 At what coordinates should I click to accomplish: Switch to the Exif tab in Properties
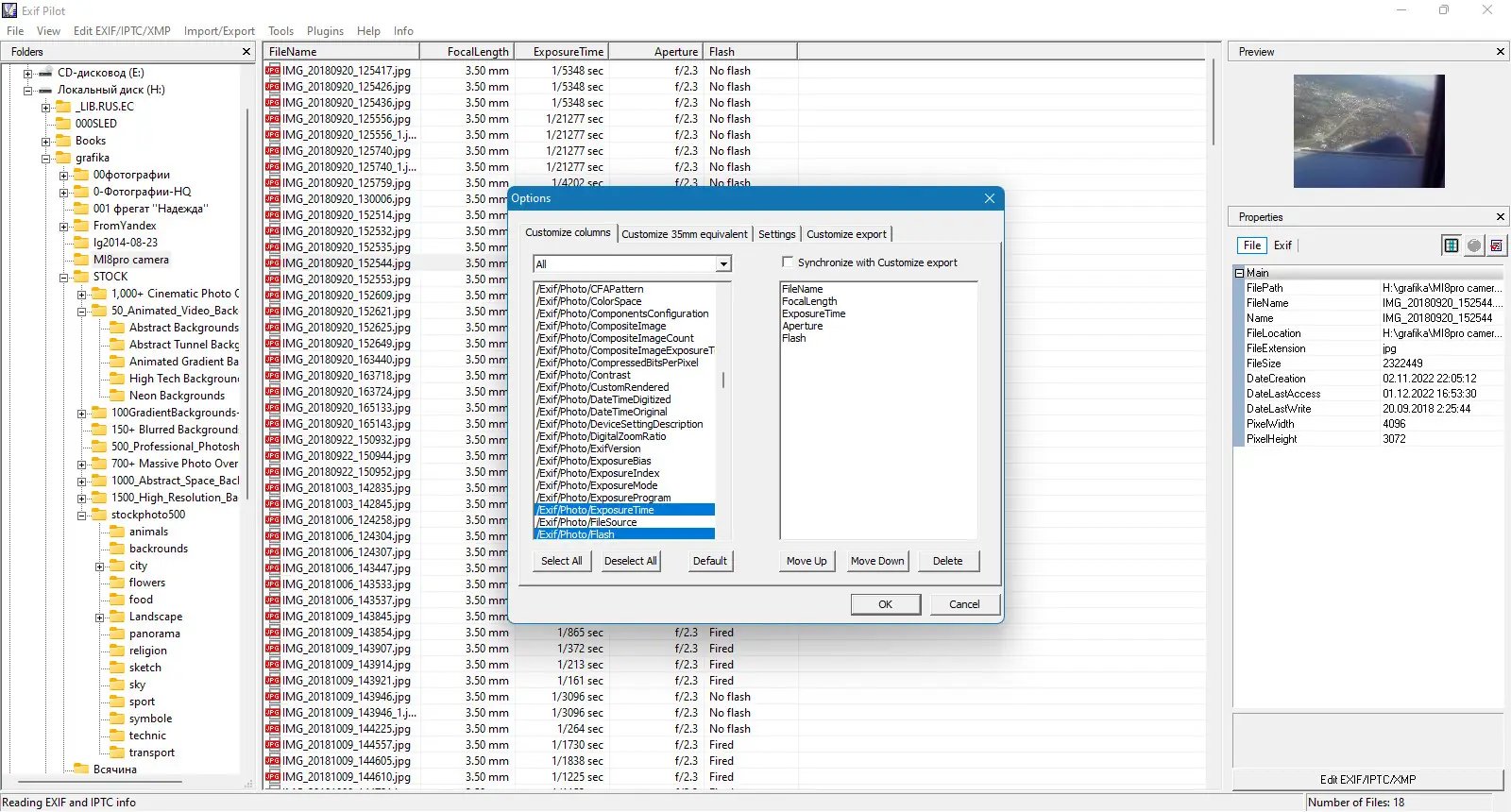(x=1282, y=245)
